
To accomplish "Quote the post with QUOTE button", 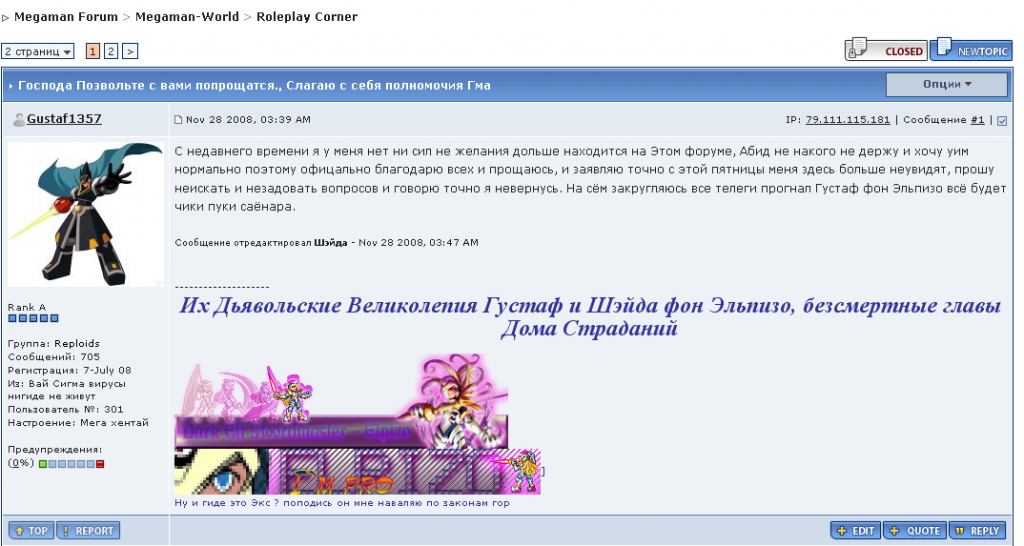I will 915,531.
